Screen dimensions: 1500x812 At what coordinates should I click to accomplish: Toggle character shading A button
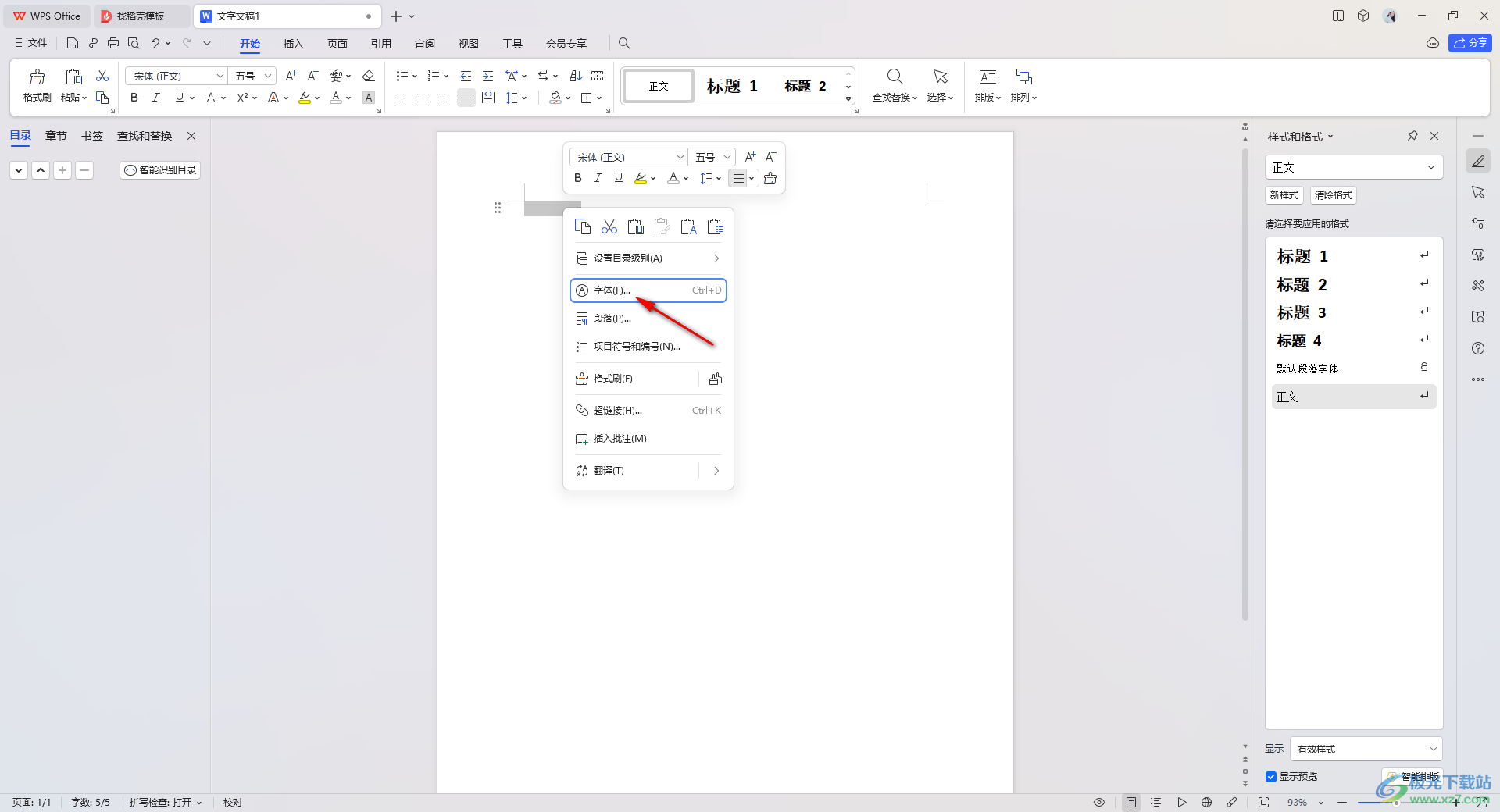tap(369, 98)
